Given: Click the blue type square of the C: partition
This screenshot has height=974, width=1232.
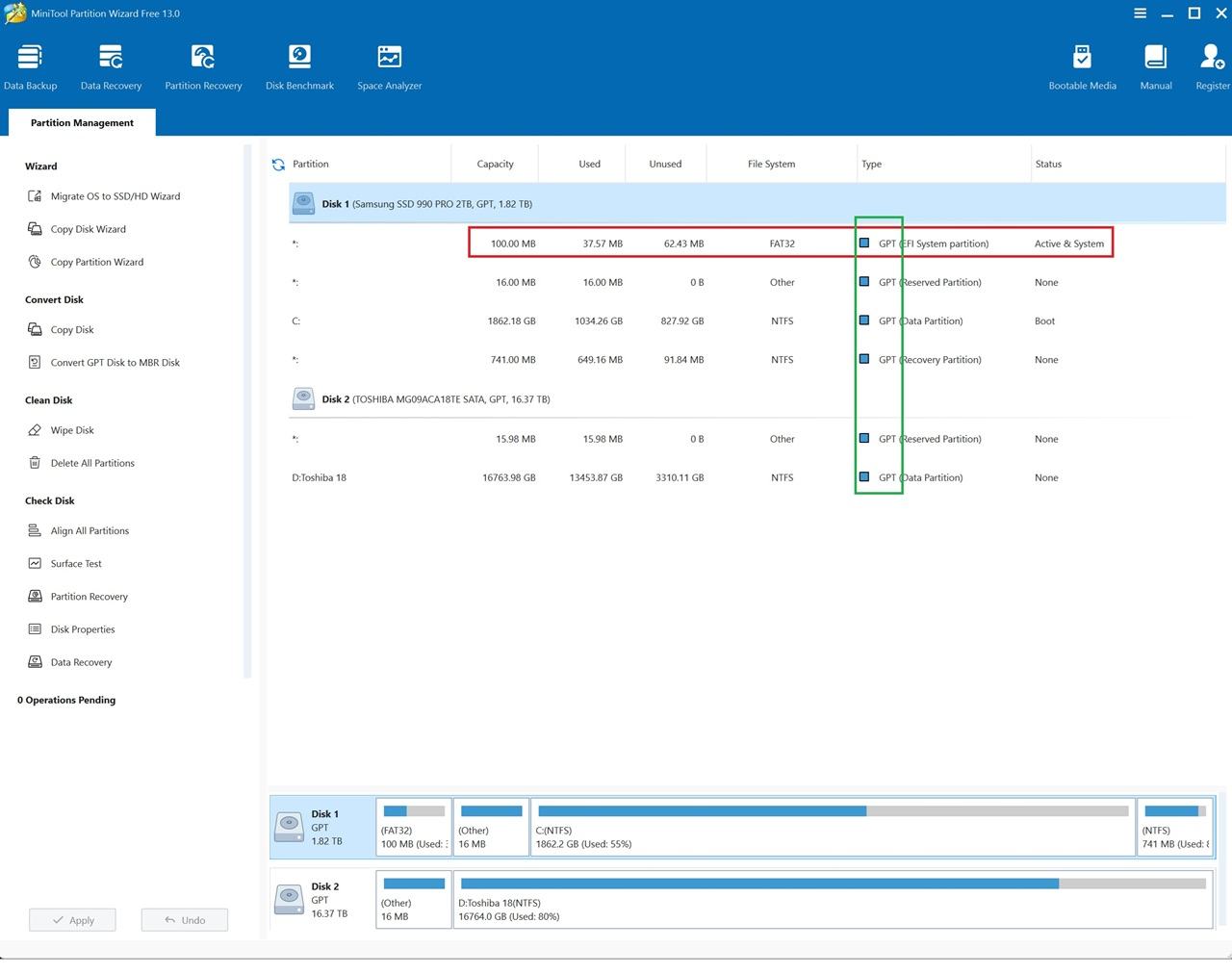Looking at the screenshot, I should (864, 320).
